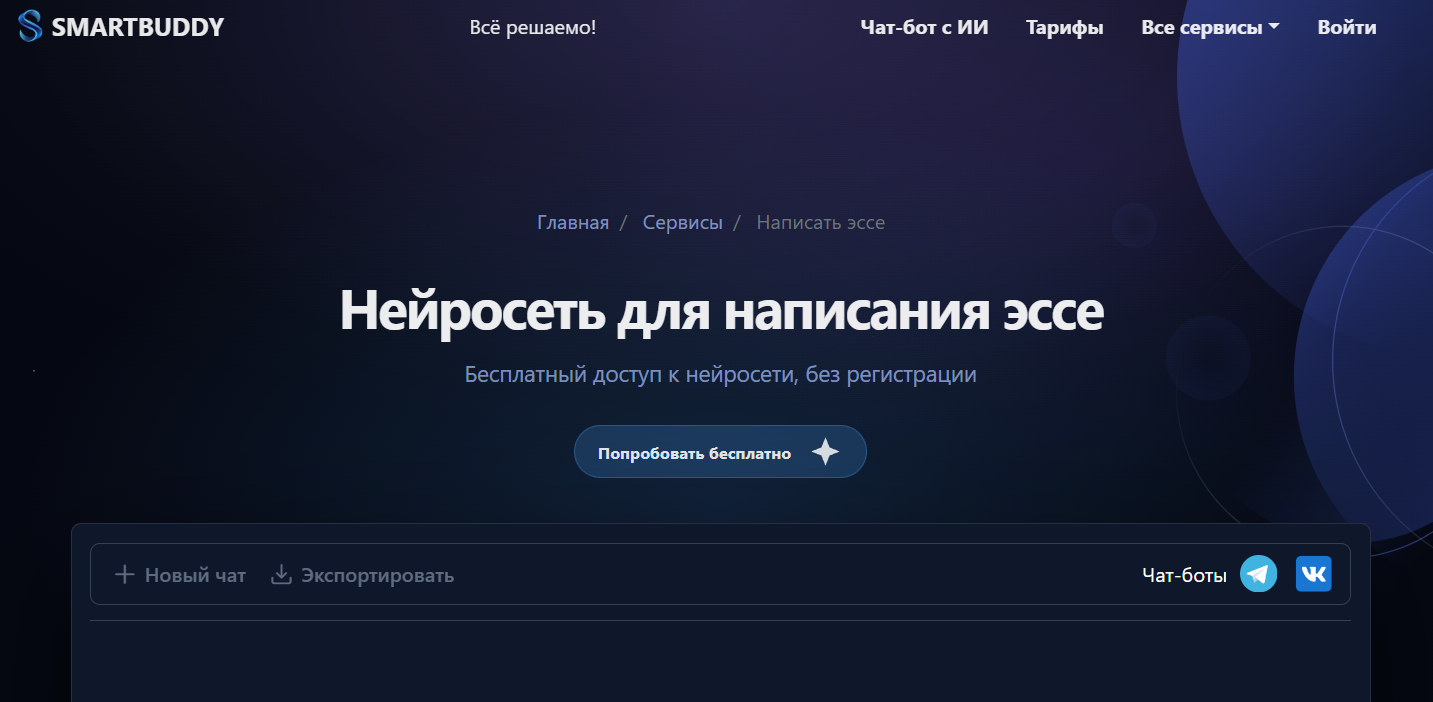Click the Нейросеть для написания эссе heading
Viewport: 1433px width, 702px height.
point(722,311)
